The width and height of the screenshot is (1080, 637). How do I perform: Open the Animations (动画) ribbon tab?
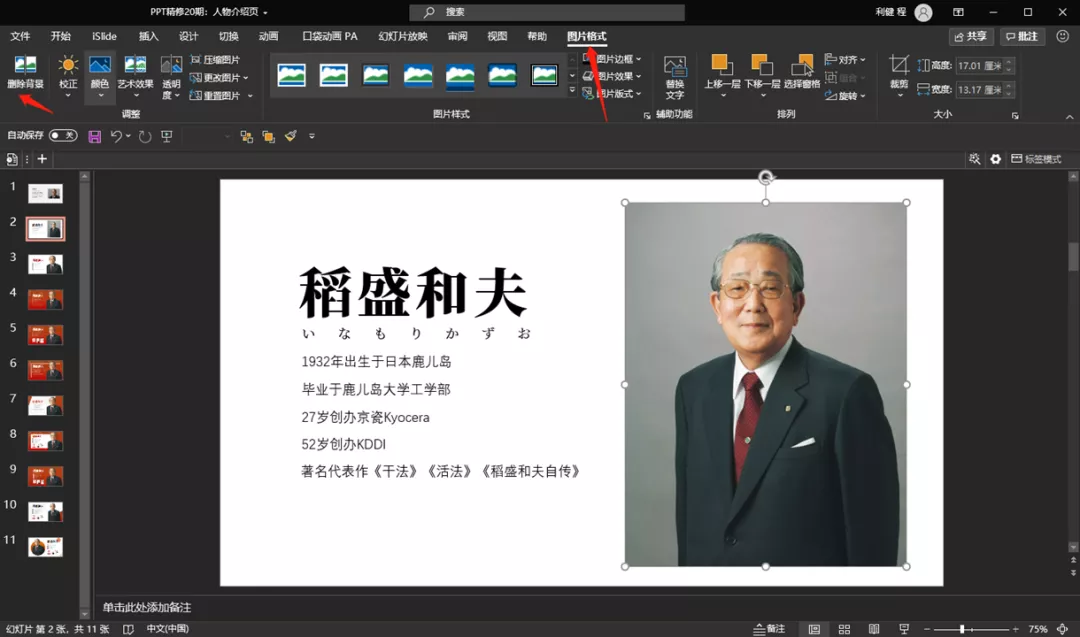pos(268,36)
